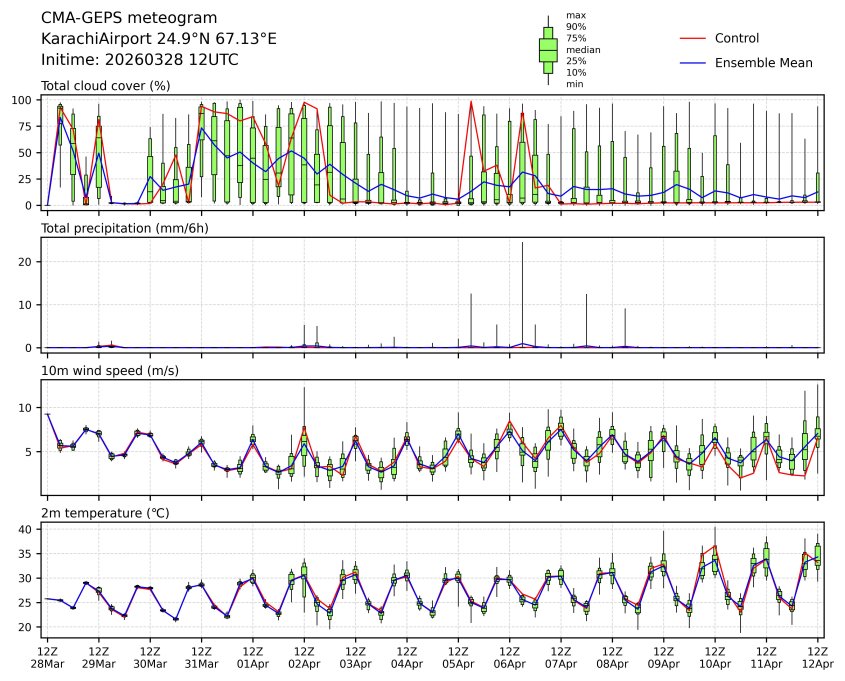Click the "28Mar" date label on the time axis
Viewport: 845px width, 681px height.
(x=47, y=664)
